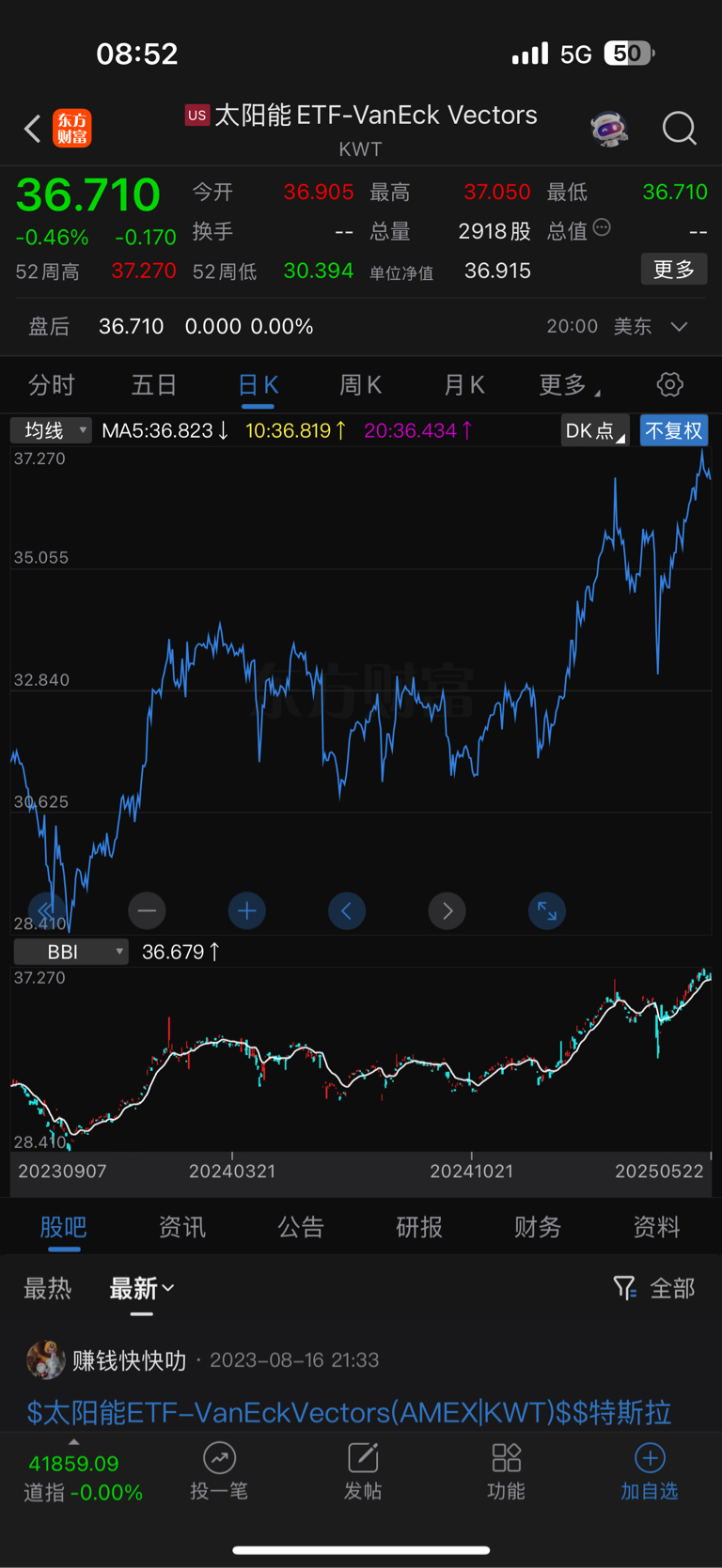Open 功能 grid icon
The width and height of the screenshot is (722, 1568).
pos(507,1458)
